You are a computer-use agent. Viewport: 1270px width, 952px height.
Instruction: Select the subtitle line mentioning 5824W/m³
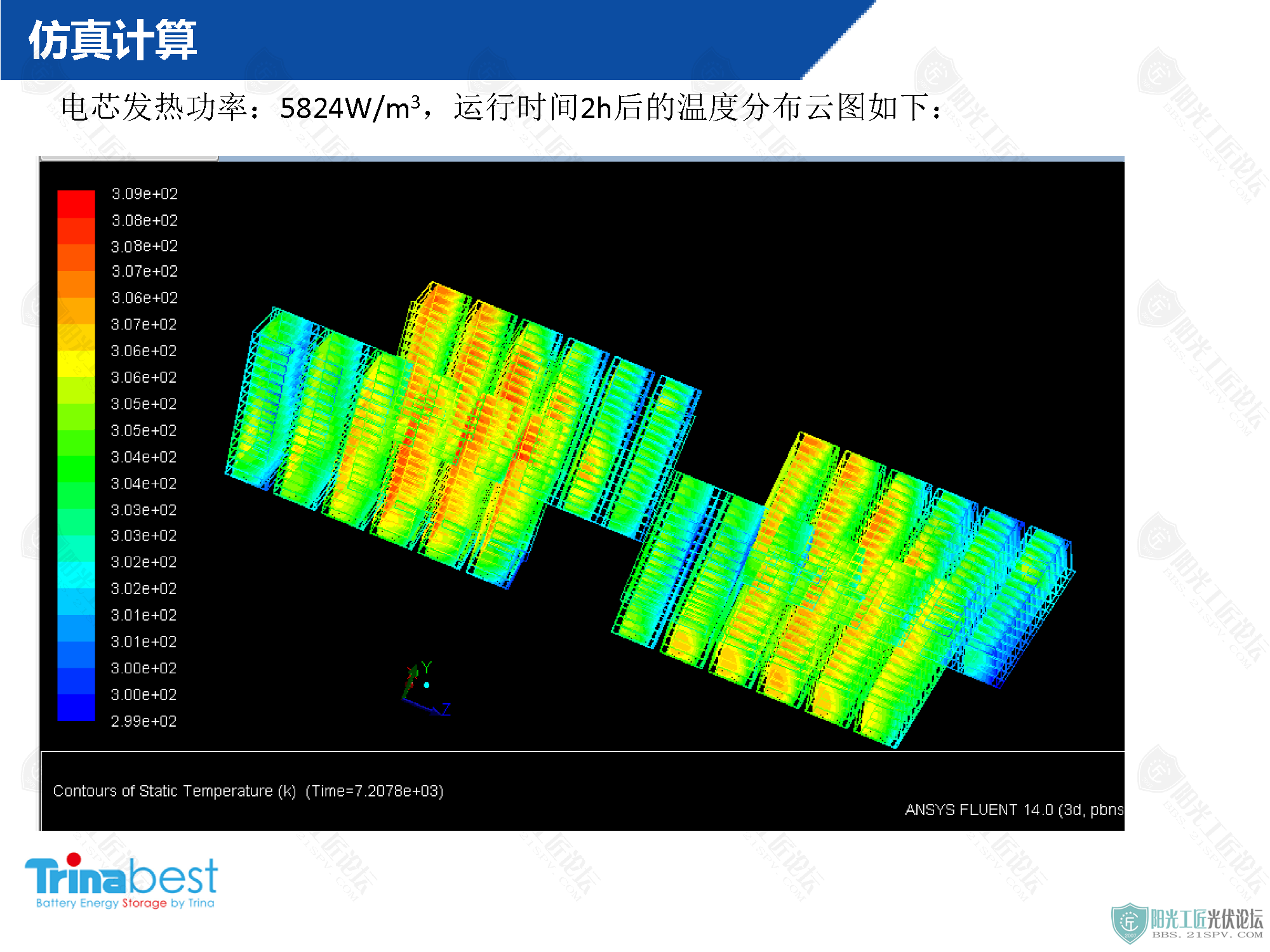502,107
